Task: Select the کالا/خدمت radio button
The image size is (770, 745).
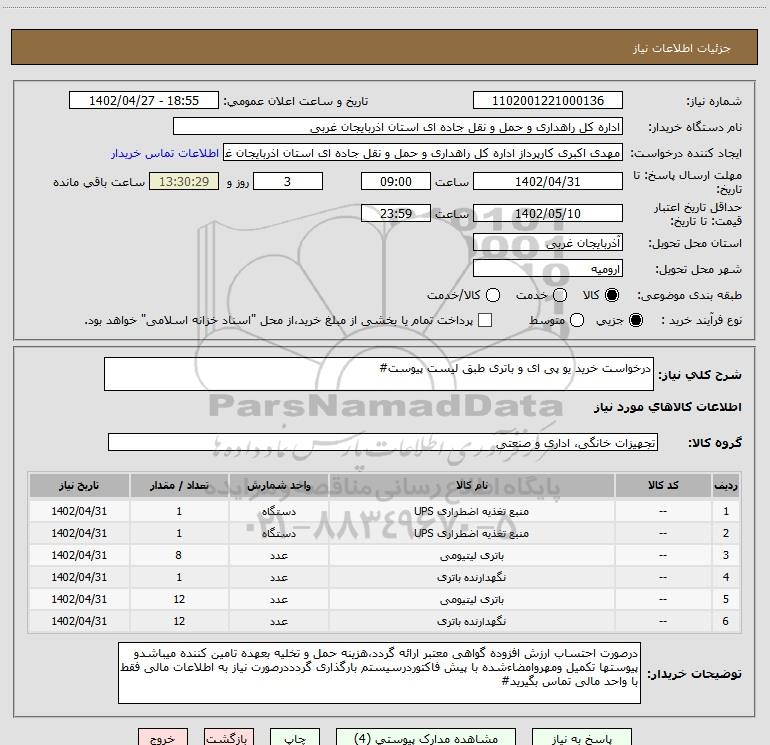Action: 493,295
